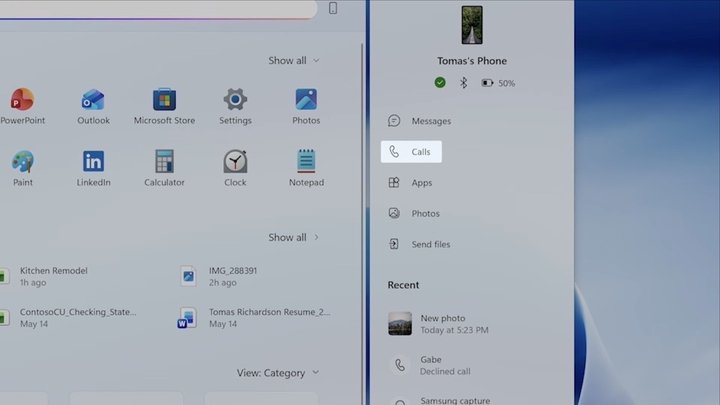
Task: Select Calls in the phone panel
Action: click(411, 152)
